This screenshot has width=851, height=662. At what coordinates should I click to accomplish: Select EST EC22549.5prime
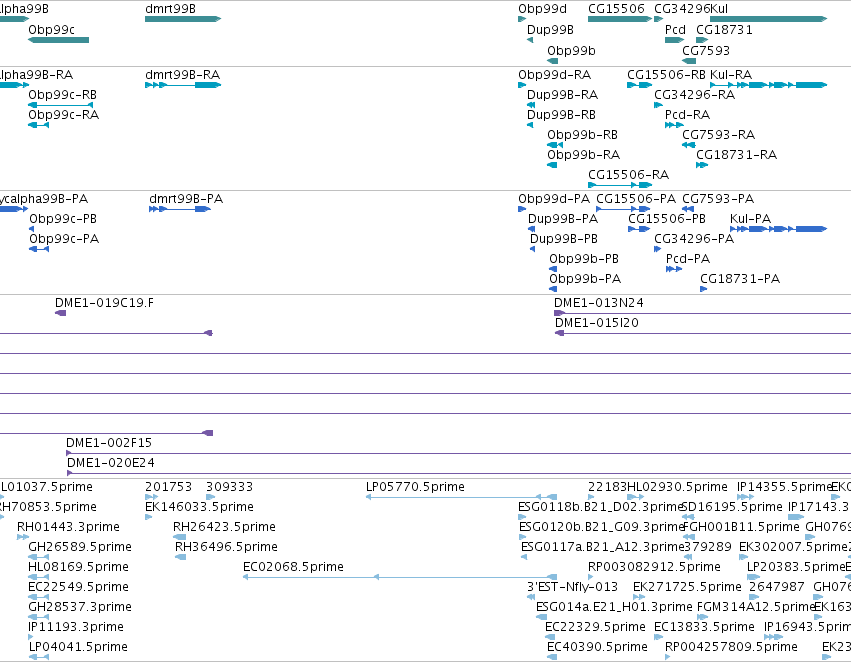(x=78, y=587)
